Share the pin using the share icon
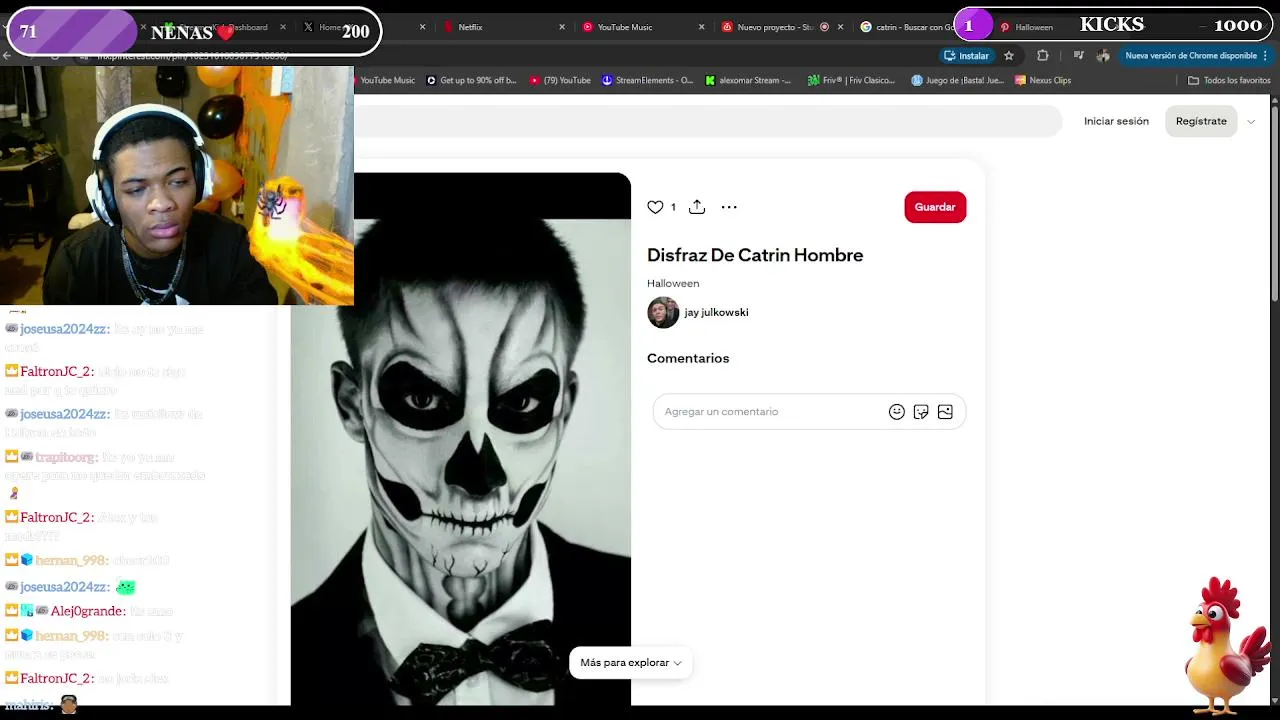 point(697,207)
